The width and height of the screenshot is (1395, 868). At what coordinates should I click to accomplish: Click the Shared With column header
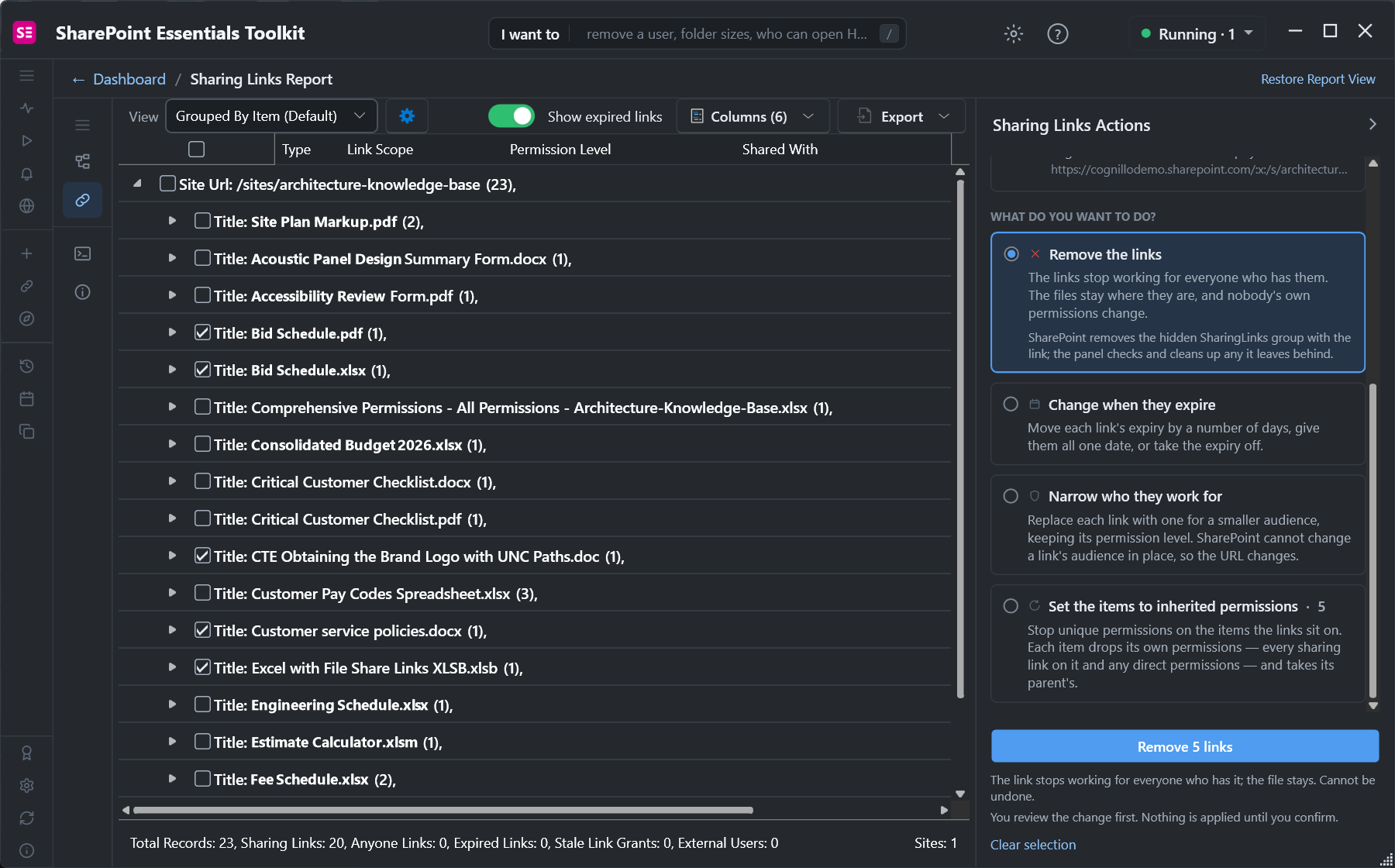tap(780, 149)
